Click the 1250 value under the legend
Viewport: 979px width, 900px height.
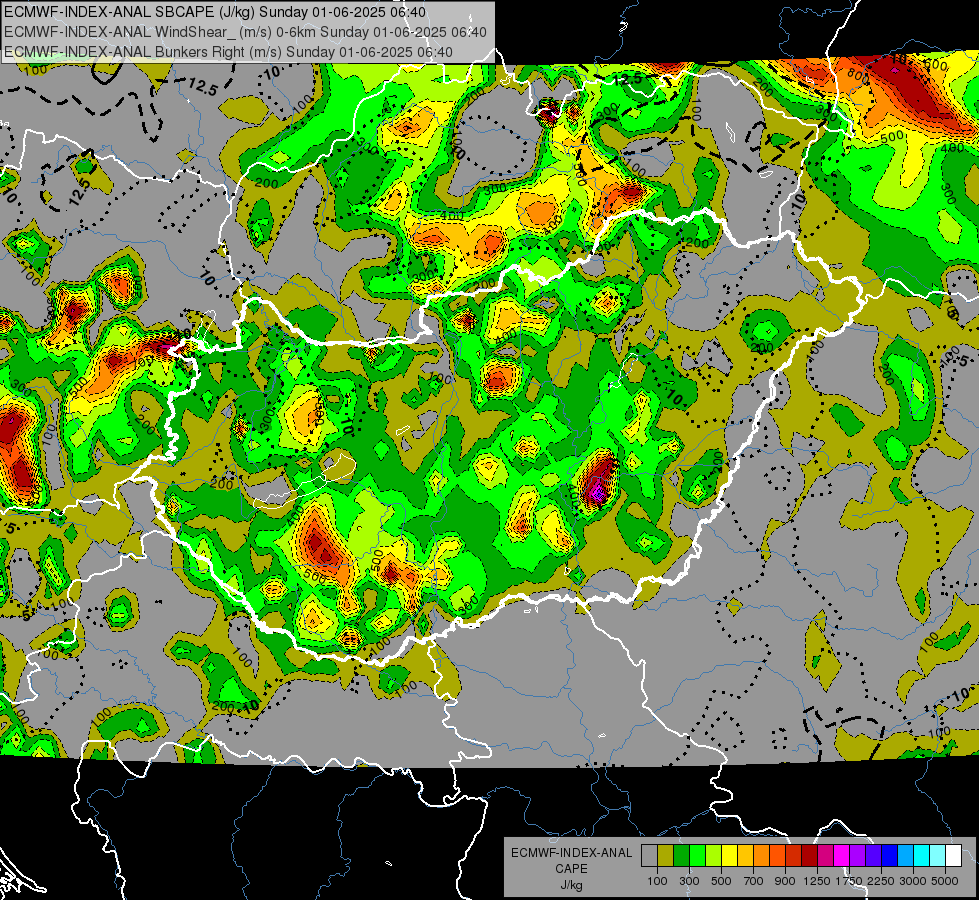[x=817, y=881]
